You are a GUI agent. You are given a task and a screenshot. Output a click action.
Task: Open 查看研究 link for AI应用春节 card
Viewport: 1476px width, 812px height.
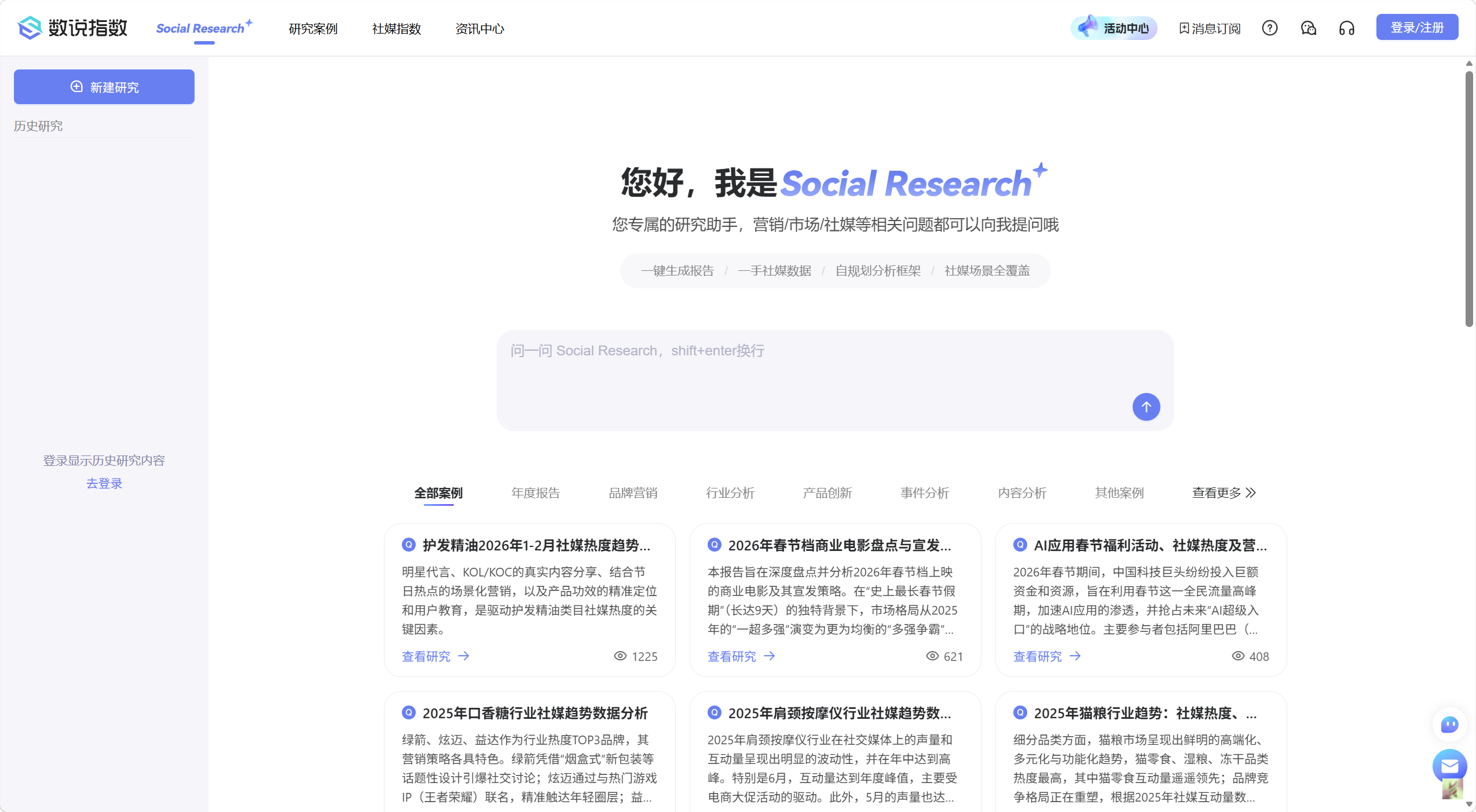coord(1047,656)
